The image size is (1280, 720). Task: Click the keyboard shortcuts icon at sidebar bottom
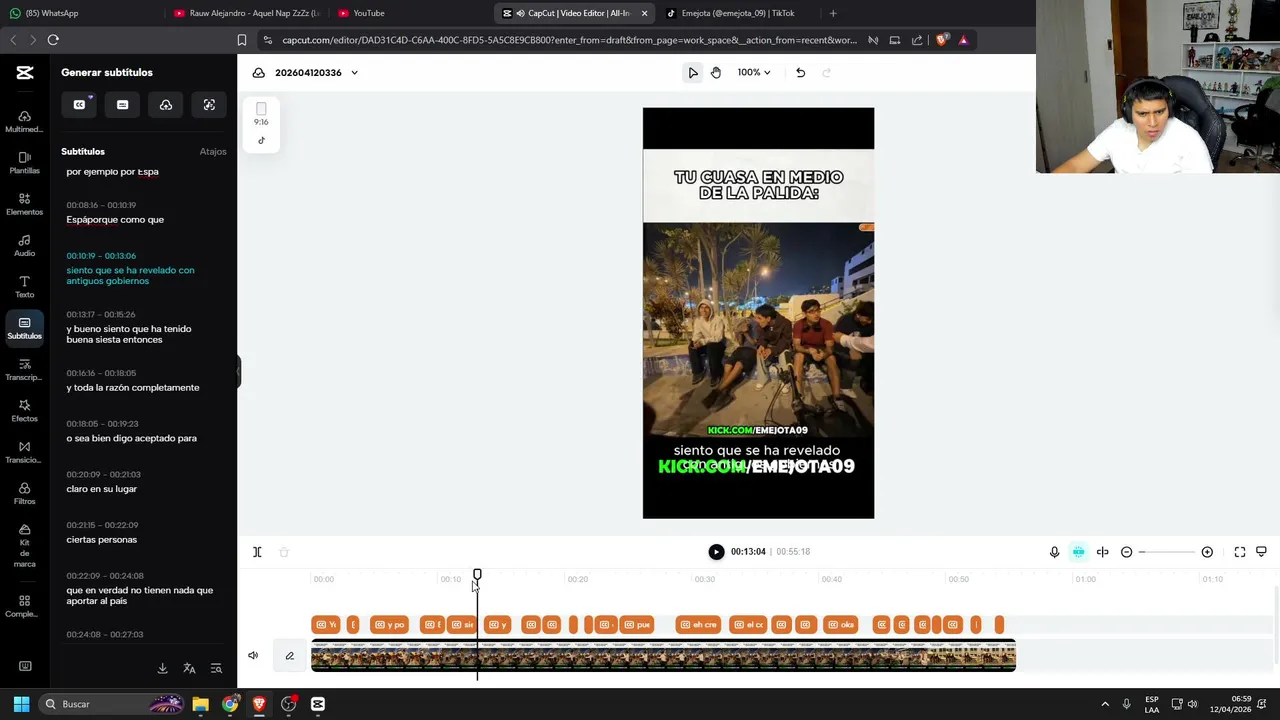pos(25,666)
